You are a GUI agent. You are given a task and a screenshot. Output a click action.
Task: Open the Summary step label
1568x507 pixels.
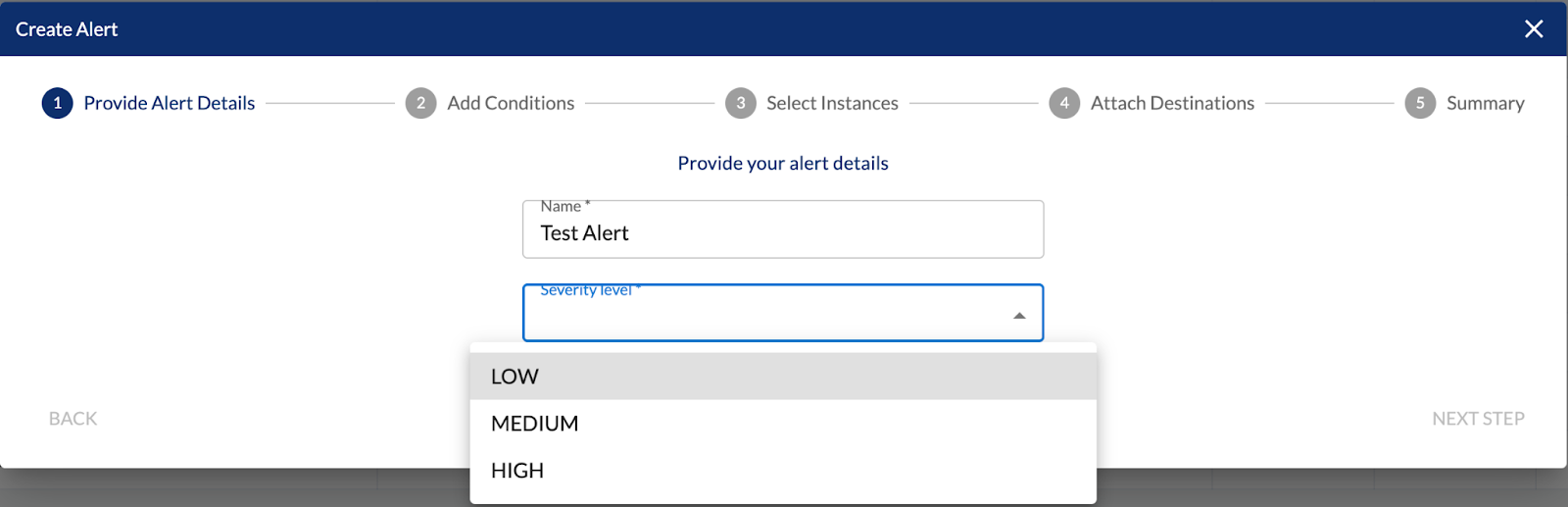[x=1486, y=103]
